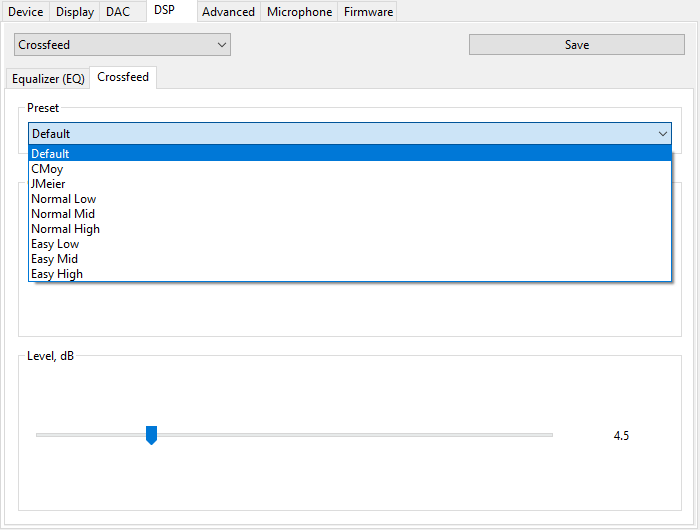This screenshot has width=700, height=530.
Task: Click the Save button
Action: (576, 45)
